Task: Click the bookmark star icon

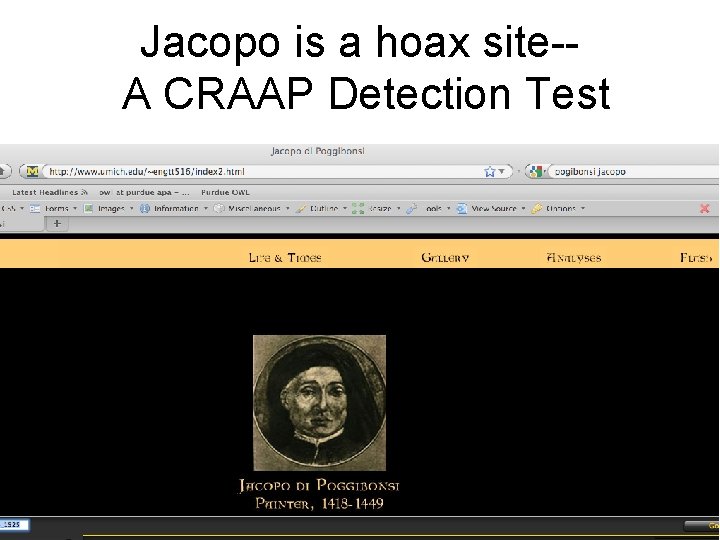Action: [x=489, y=171]
